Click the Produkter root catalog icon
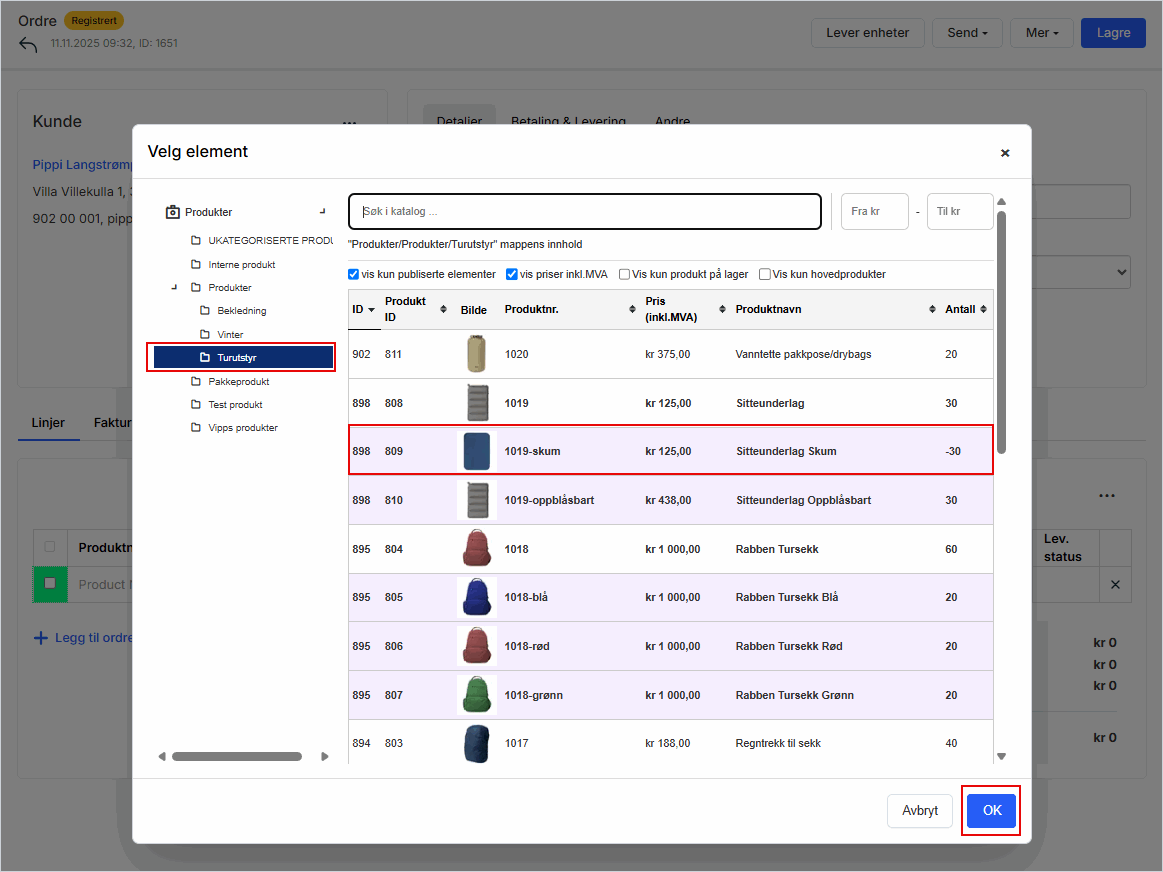This screenshot has height=872, width=1163. [172, 212]
